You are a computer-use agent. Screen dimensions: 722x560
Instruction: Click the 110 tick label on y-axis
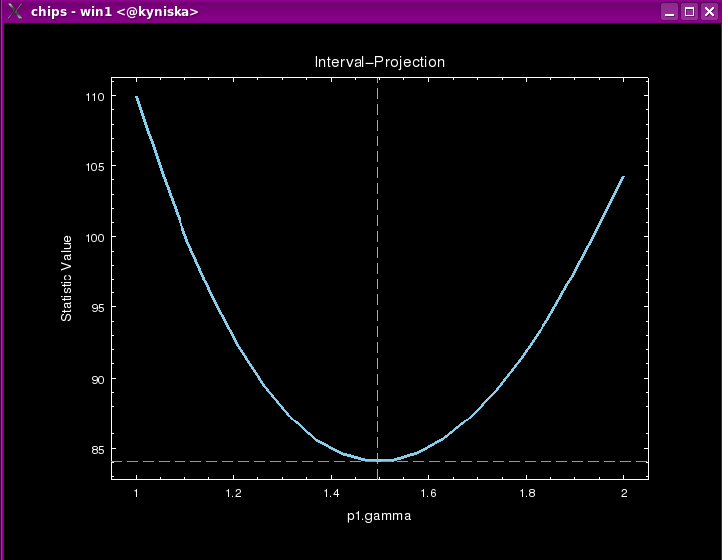tap(94, 97)
